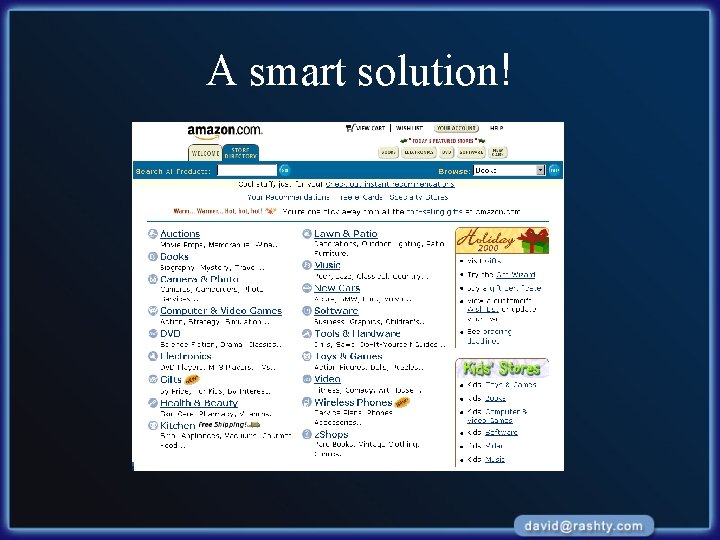720x540 pixels.
Task: Open the Help link in header
Action: coord(496,128)
